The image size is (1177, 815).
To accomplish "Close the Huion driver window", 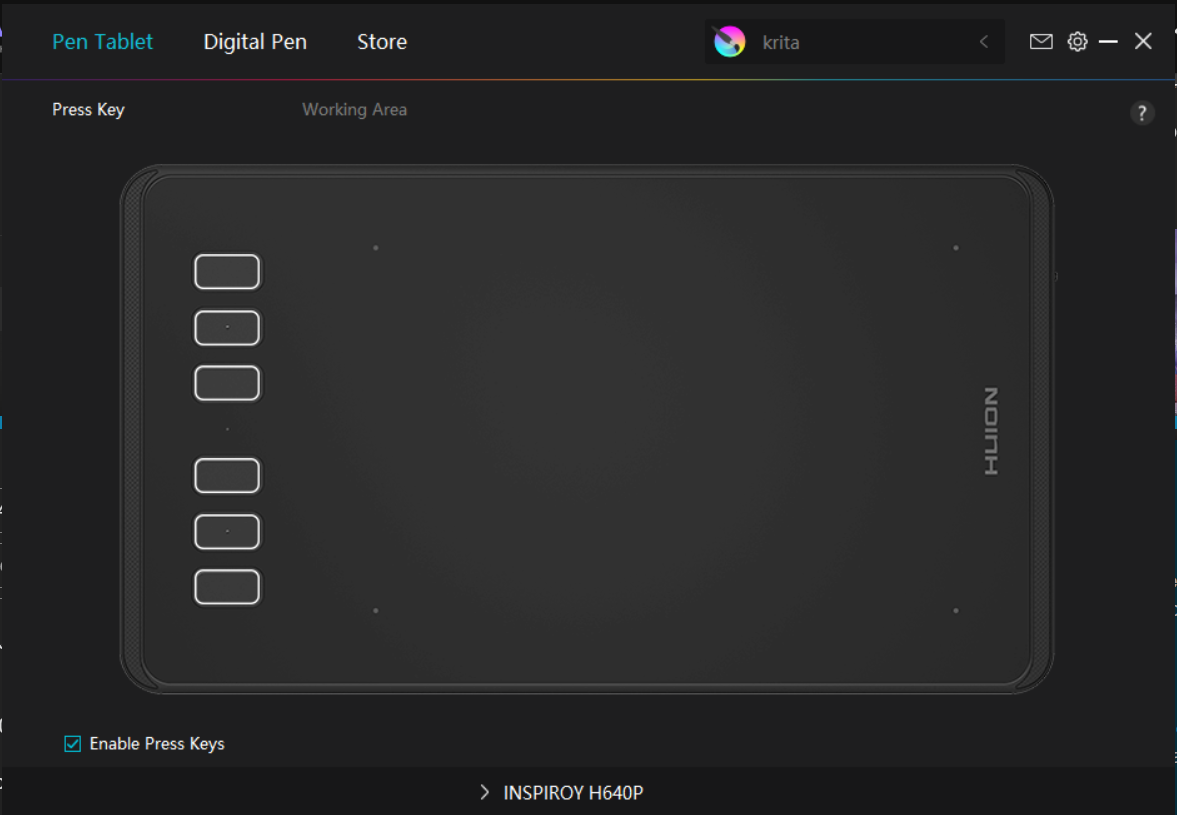I will click(1142, 41).
